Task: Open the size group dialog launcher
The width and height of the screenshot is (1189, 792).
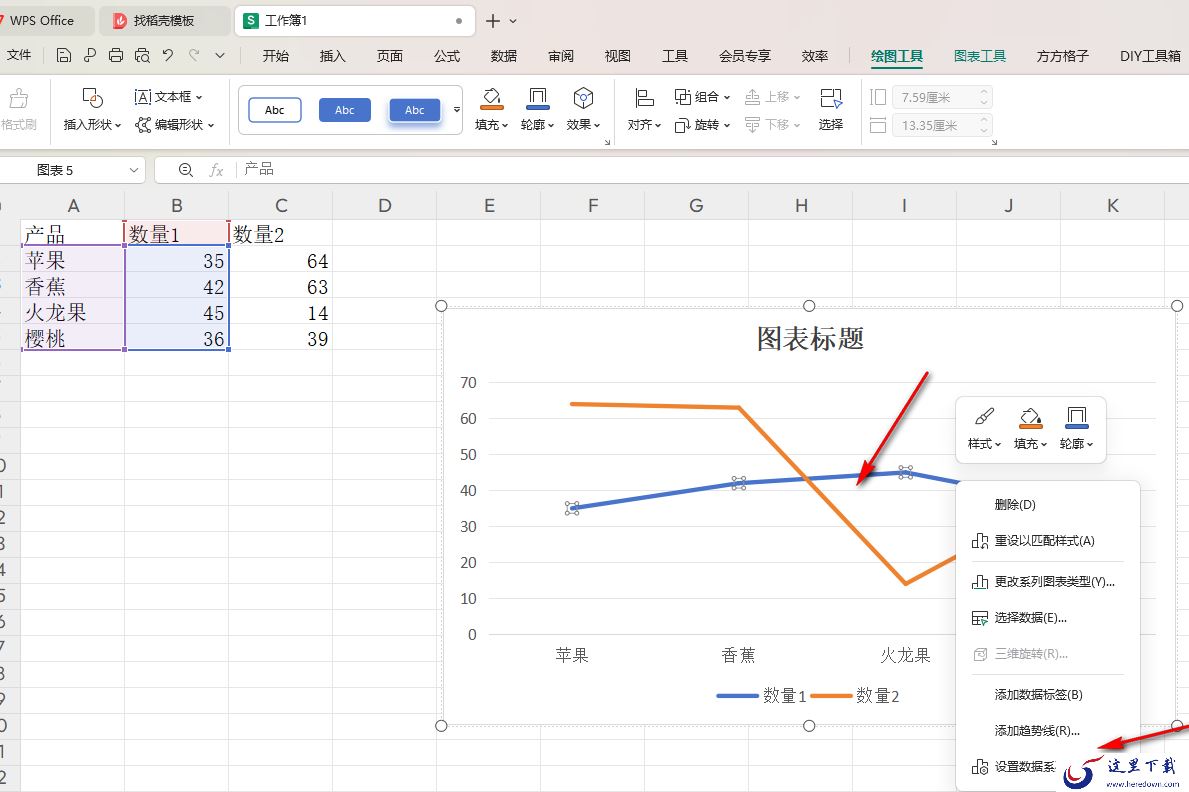Action: click(994, 142)
